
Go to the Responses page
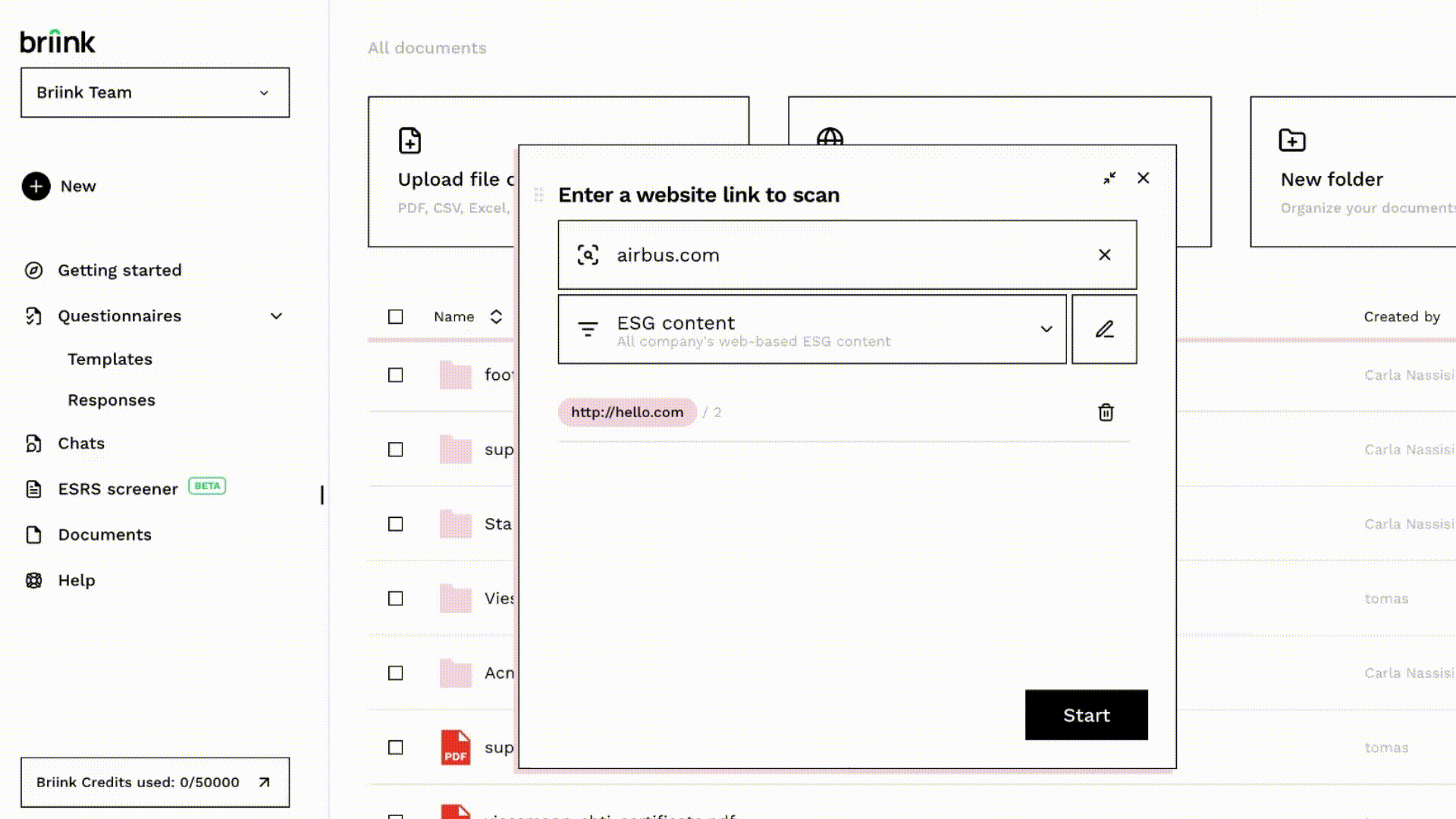pos(111,400)
